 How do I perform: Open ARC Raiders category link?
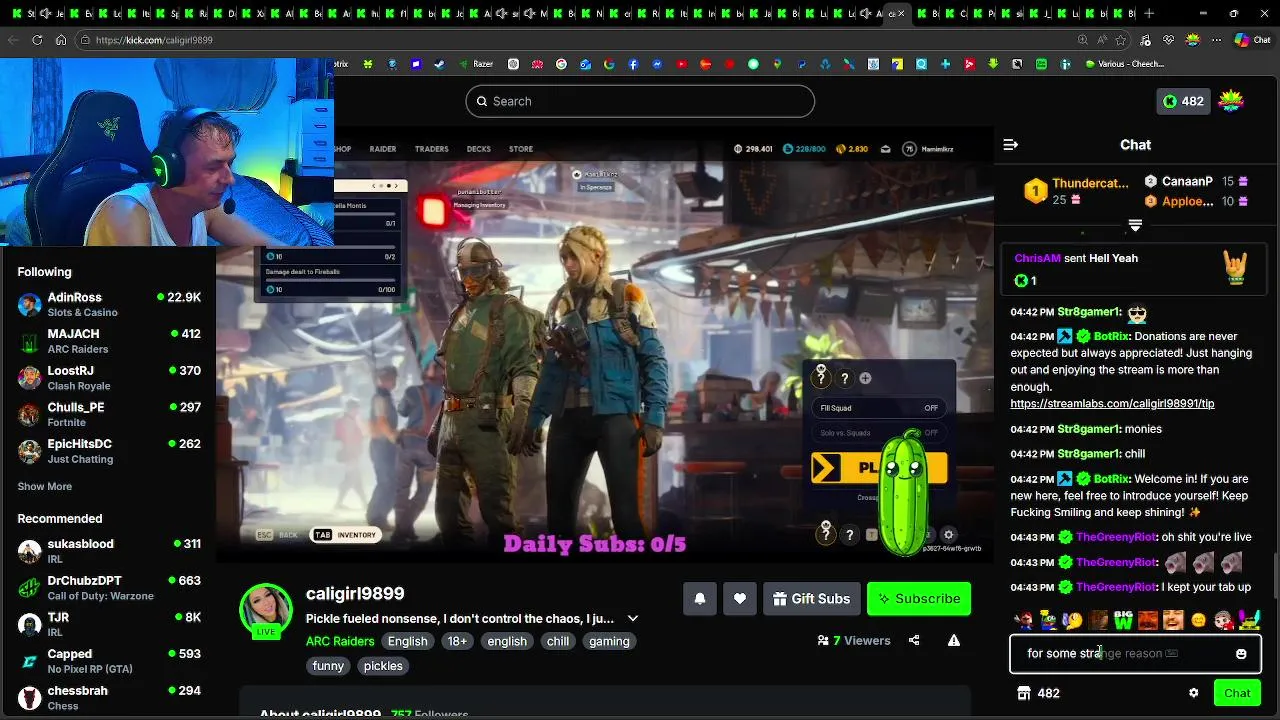click(x=340, y=642)
